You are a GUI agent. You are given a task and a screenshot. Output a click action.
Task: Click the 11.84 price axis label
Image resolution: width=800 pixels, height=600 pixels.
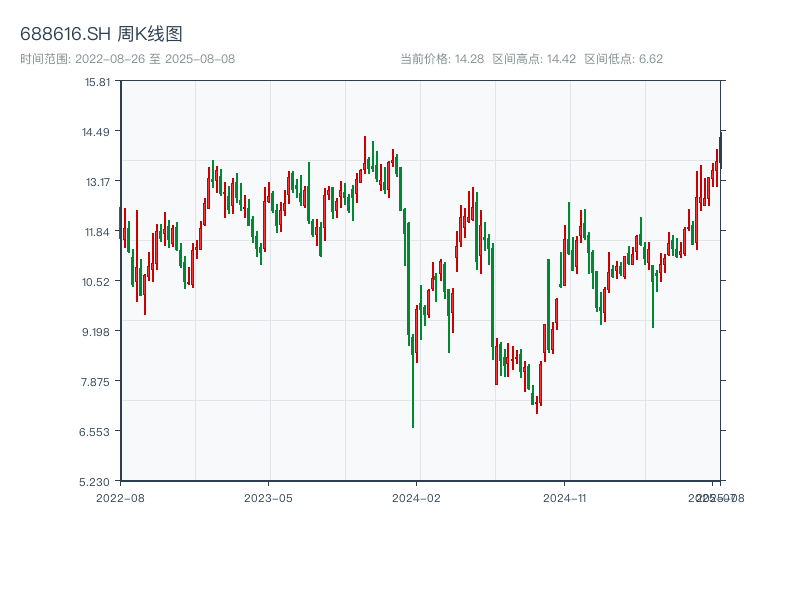[97, 232]
